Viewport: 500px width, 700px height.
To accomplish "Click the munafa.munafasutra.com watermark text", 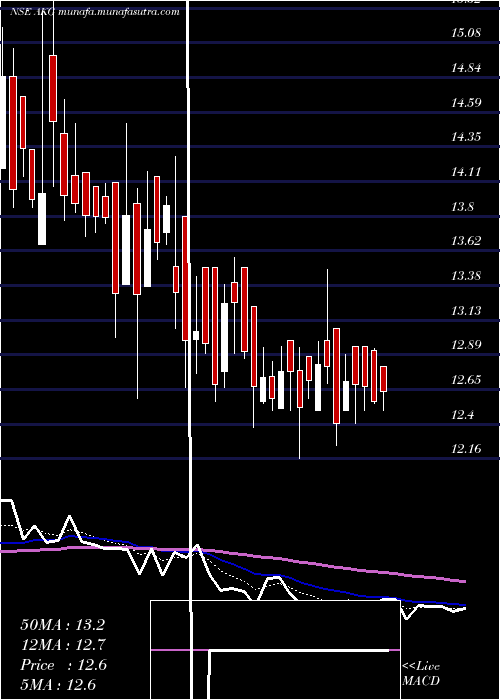I will tap(119, 12).
